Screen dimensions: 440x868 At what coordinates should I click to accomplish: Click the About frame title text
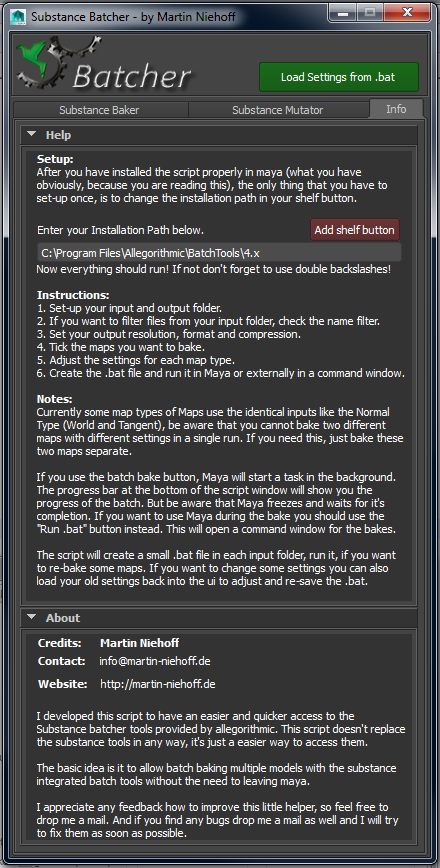point(63,618)
